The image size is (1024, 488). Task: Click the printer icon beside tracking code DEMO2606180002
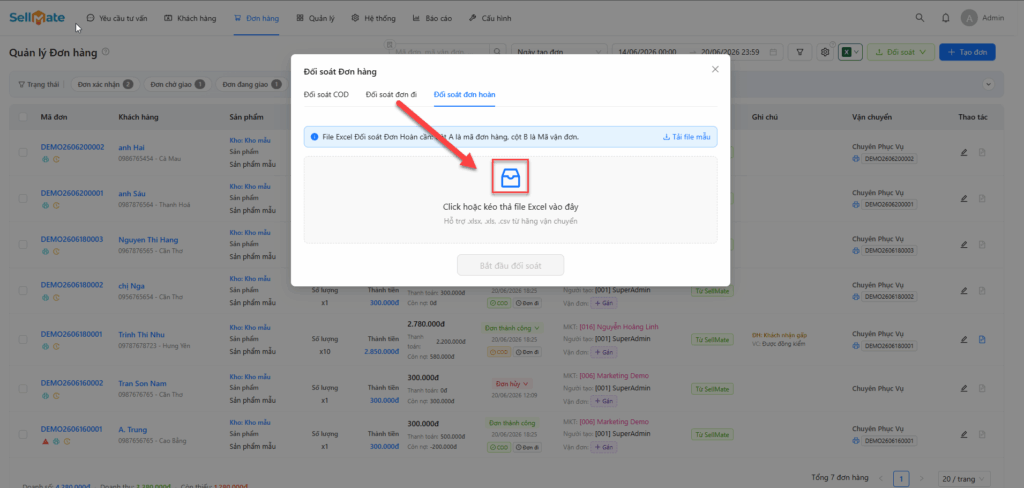pos(856,297)
